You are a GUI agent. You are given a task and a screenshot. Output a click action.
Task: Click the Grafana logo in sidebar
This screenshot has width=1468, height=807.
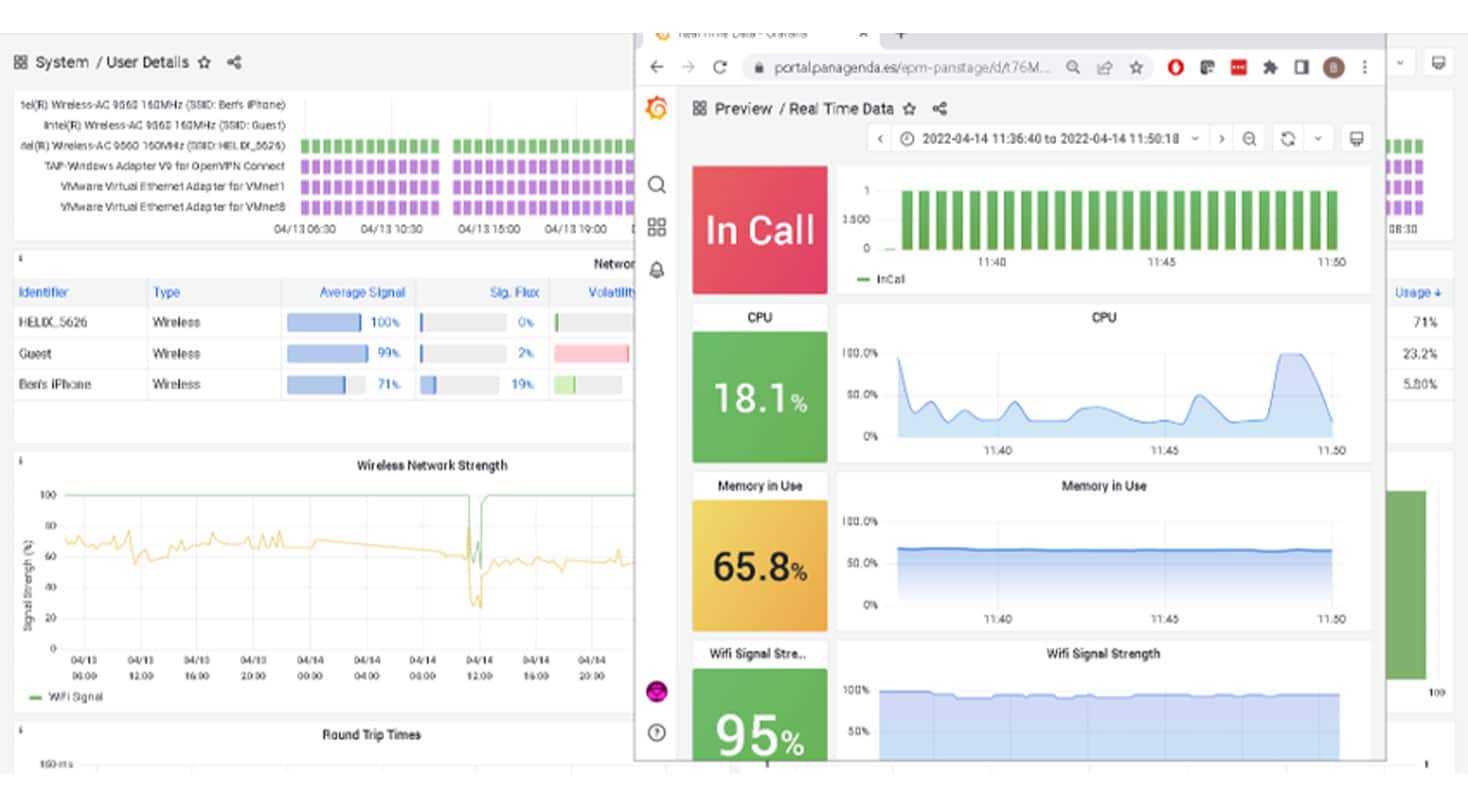[x=656, y=109]
